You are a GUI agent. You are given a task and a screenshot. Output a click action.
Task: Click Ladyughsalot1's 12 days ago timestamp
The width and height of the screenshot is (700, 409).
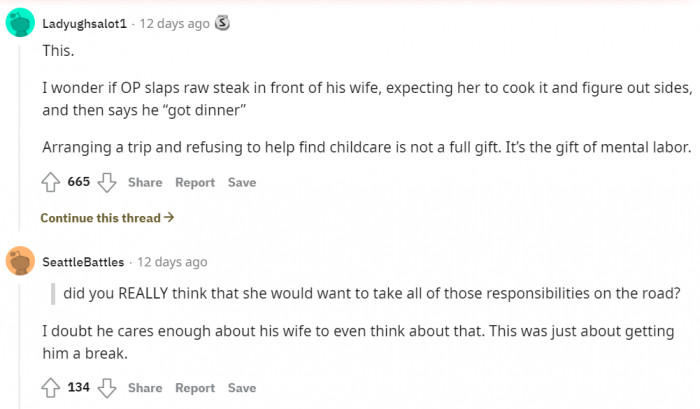tap(176, 23)
